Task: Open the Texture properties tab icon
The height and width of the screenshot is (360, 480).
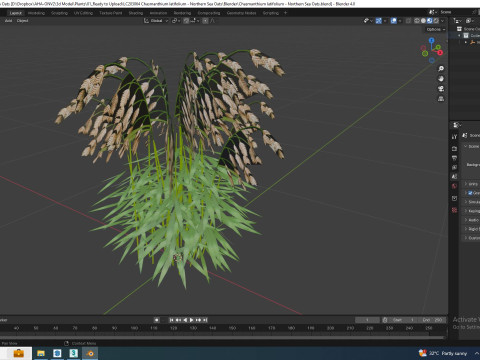Action: tap(454, 210)
